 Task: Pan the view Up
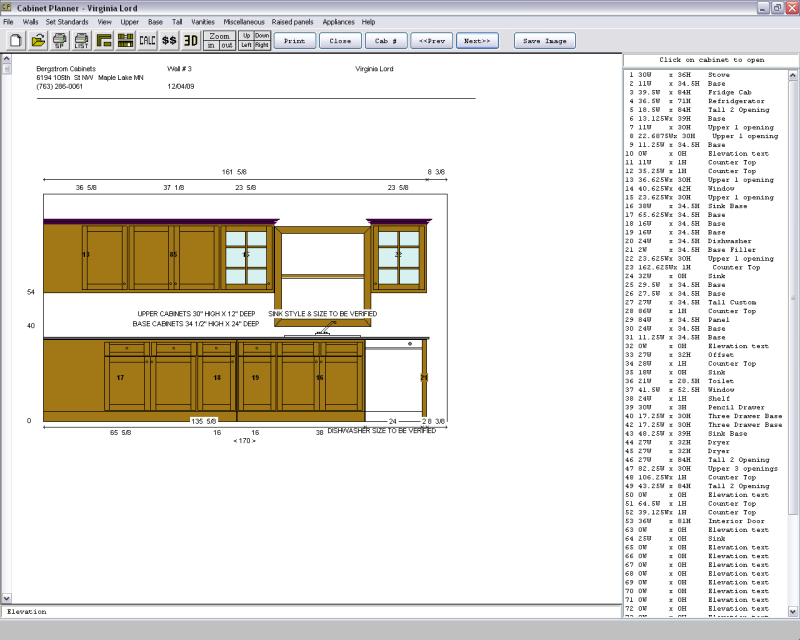click(x=246, y=36)
